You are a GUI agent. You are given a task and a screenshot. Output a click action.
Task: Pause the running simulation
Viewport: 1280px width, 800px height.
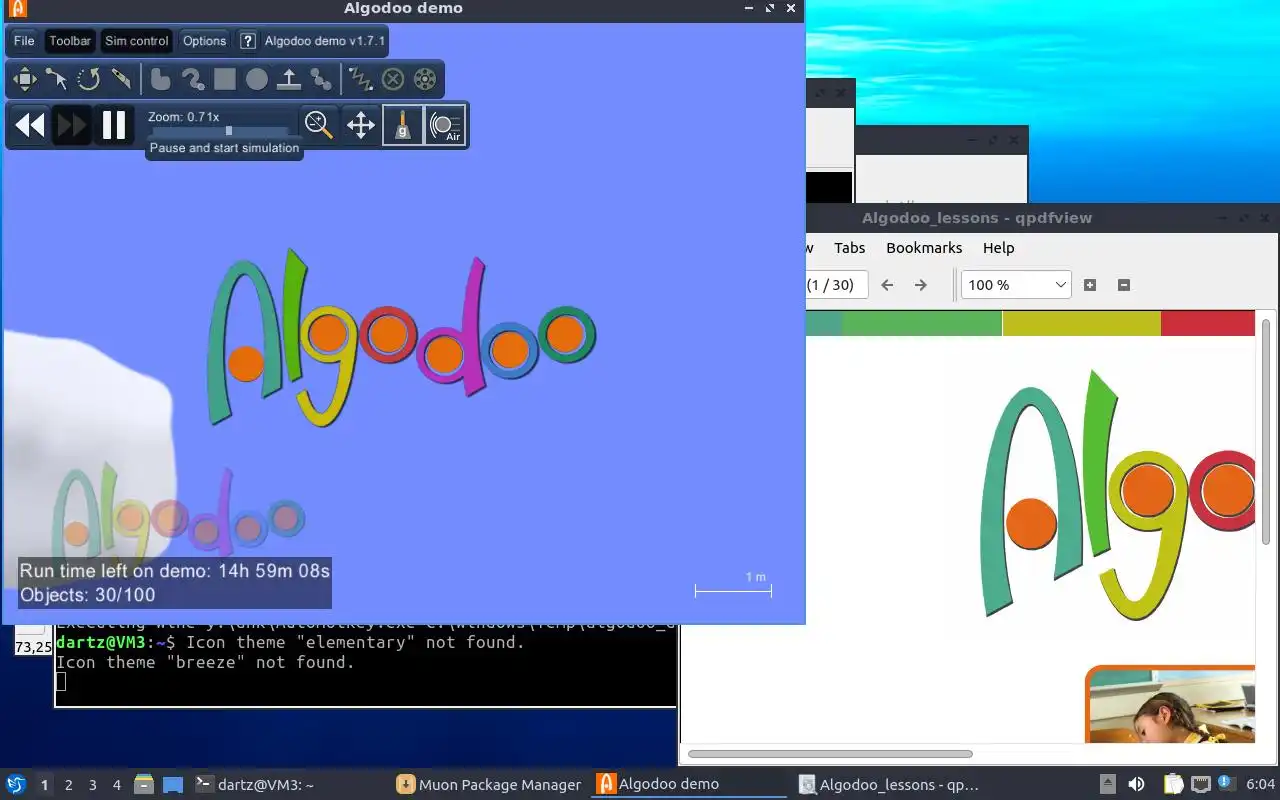[114, 125]
